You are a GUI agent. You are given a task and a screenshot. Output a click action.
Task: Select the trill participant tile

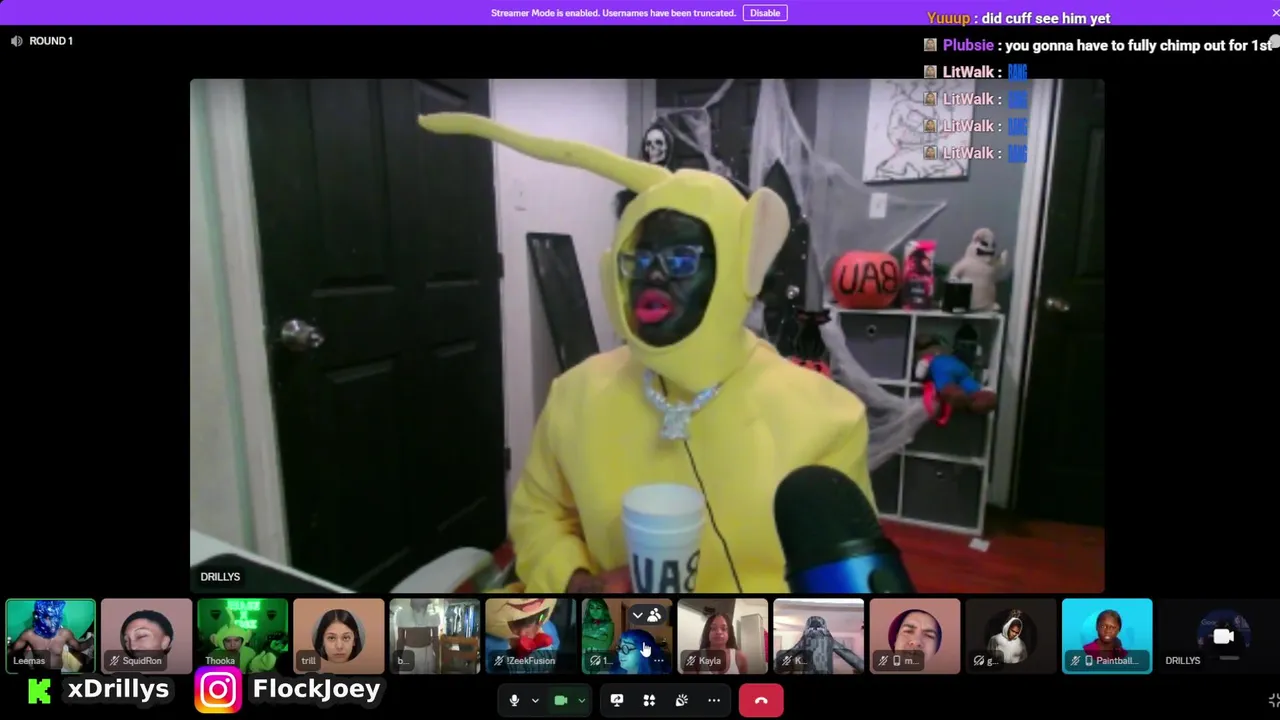point(338,635)
